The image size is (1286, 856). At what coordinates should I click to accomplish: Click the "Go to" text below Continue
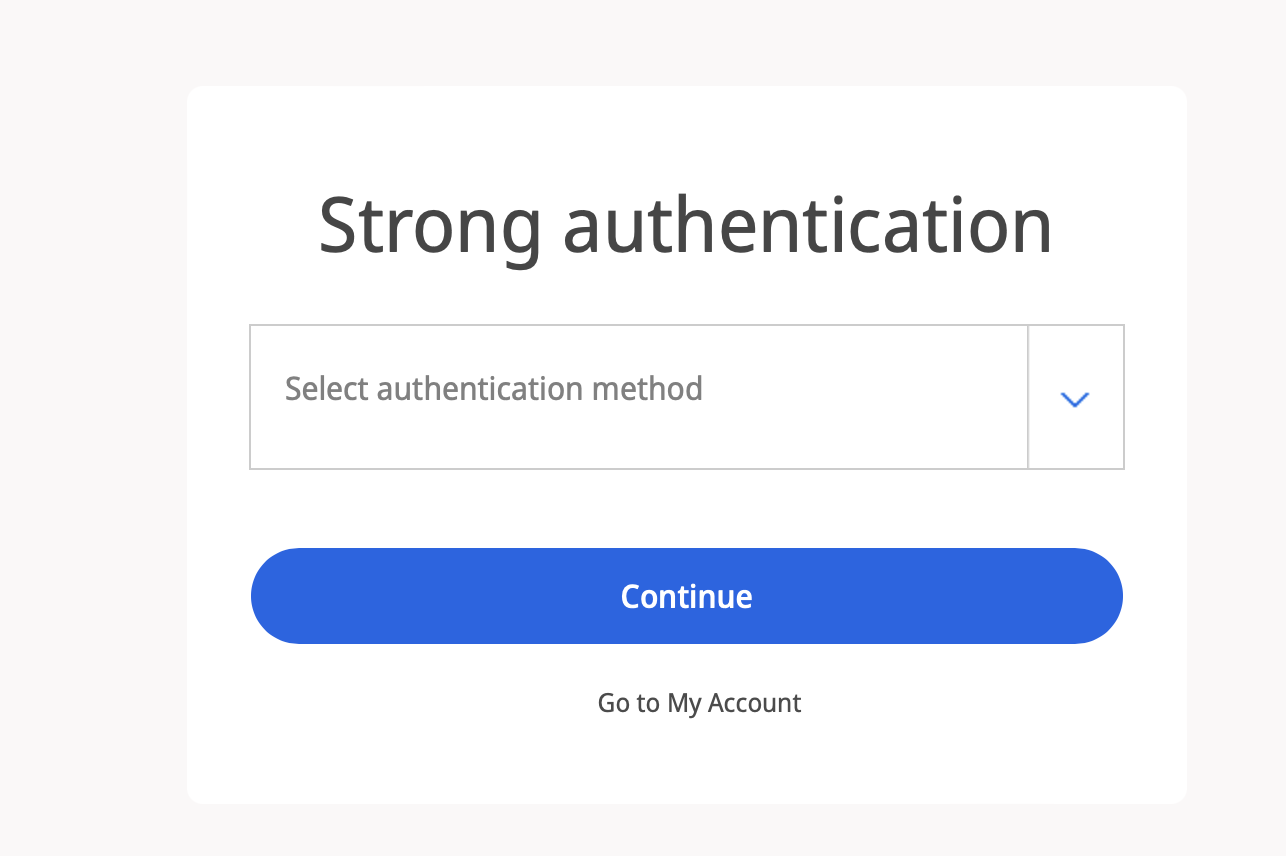pos(628,703)
